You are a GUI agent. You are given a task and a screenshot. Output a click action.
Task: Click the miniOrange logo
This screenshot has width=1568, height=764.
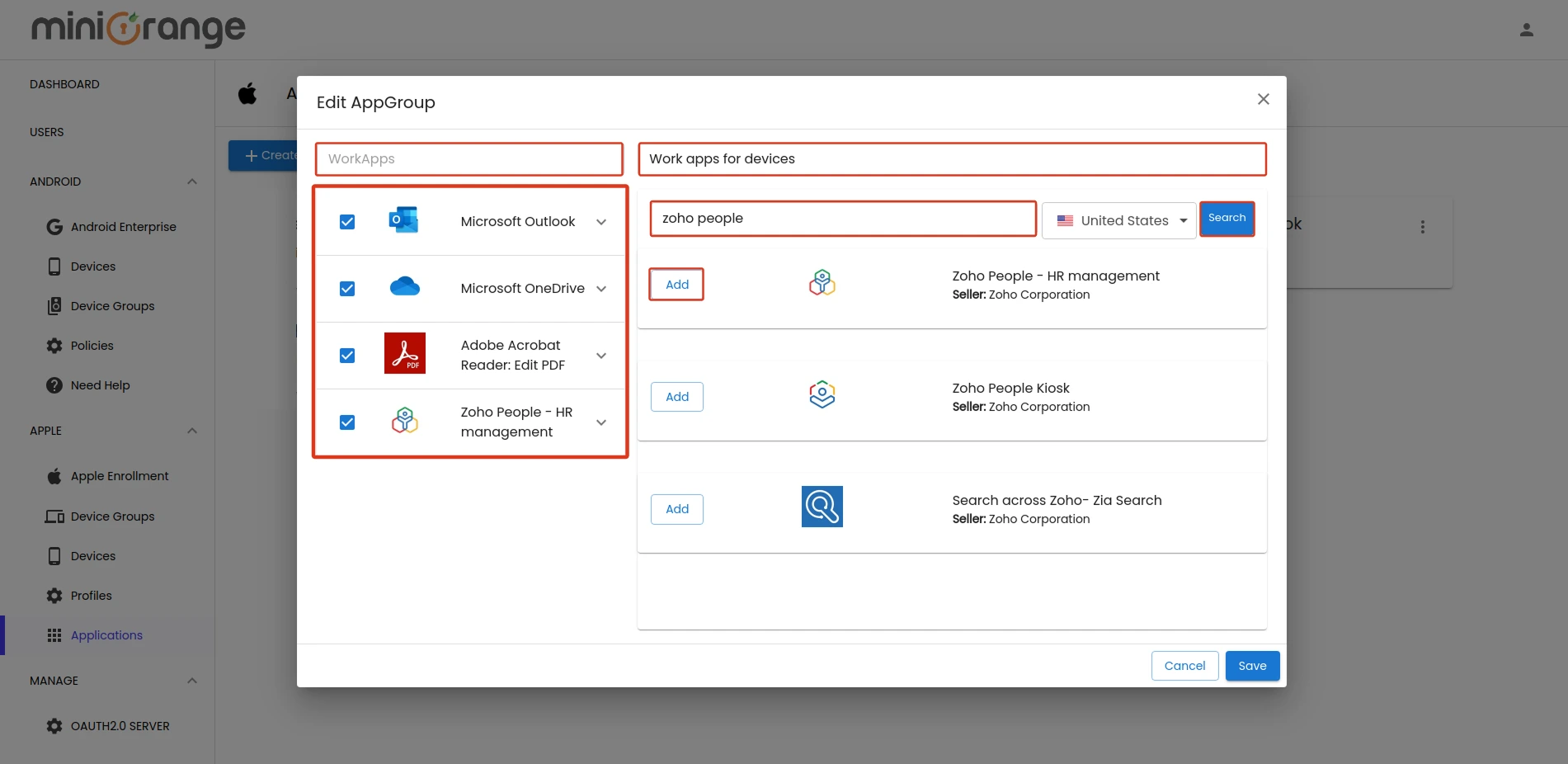pos(137,28)
